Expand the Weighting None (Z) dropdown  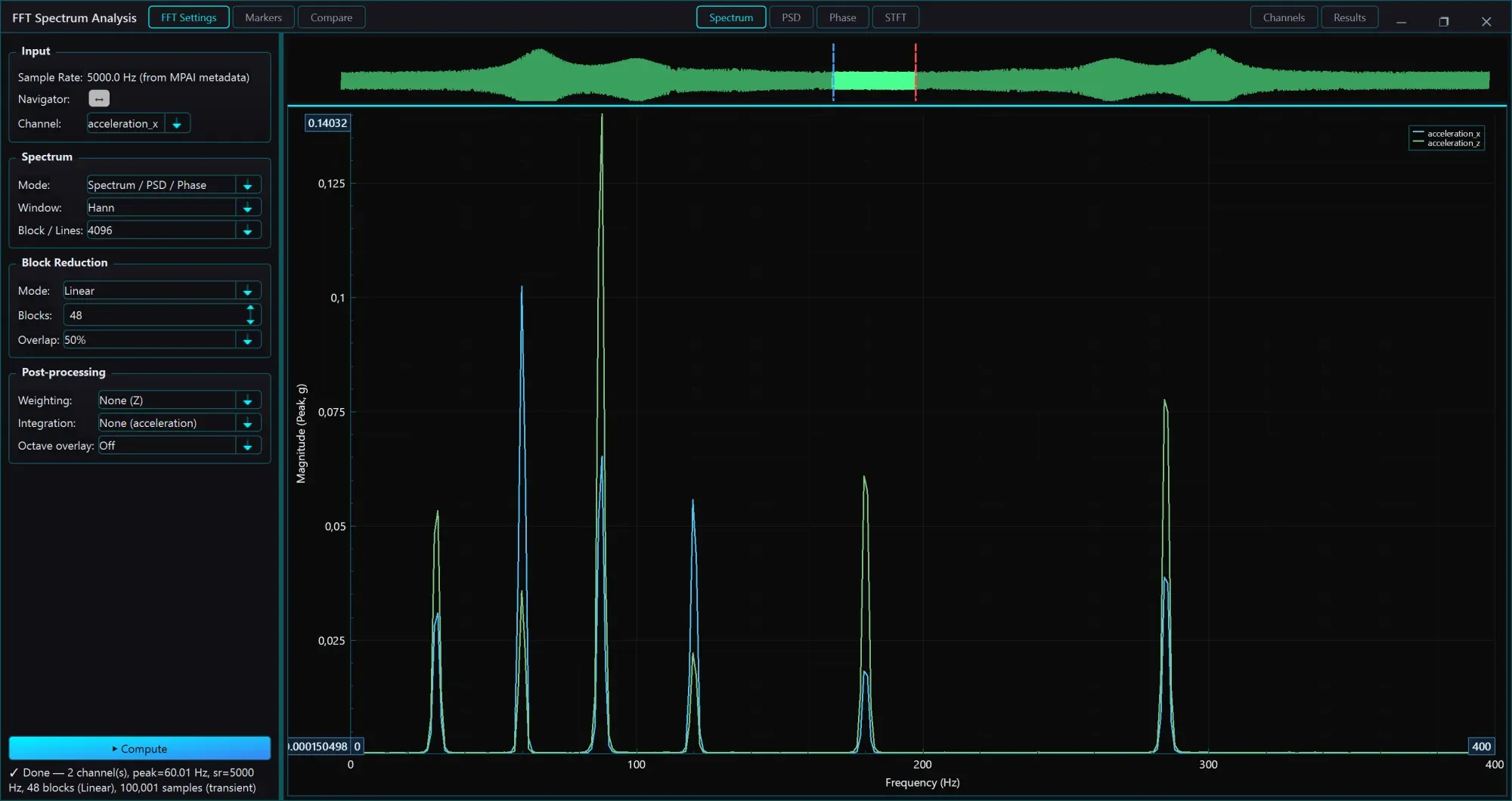click(180, 400)
